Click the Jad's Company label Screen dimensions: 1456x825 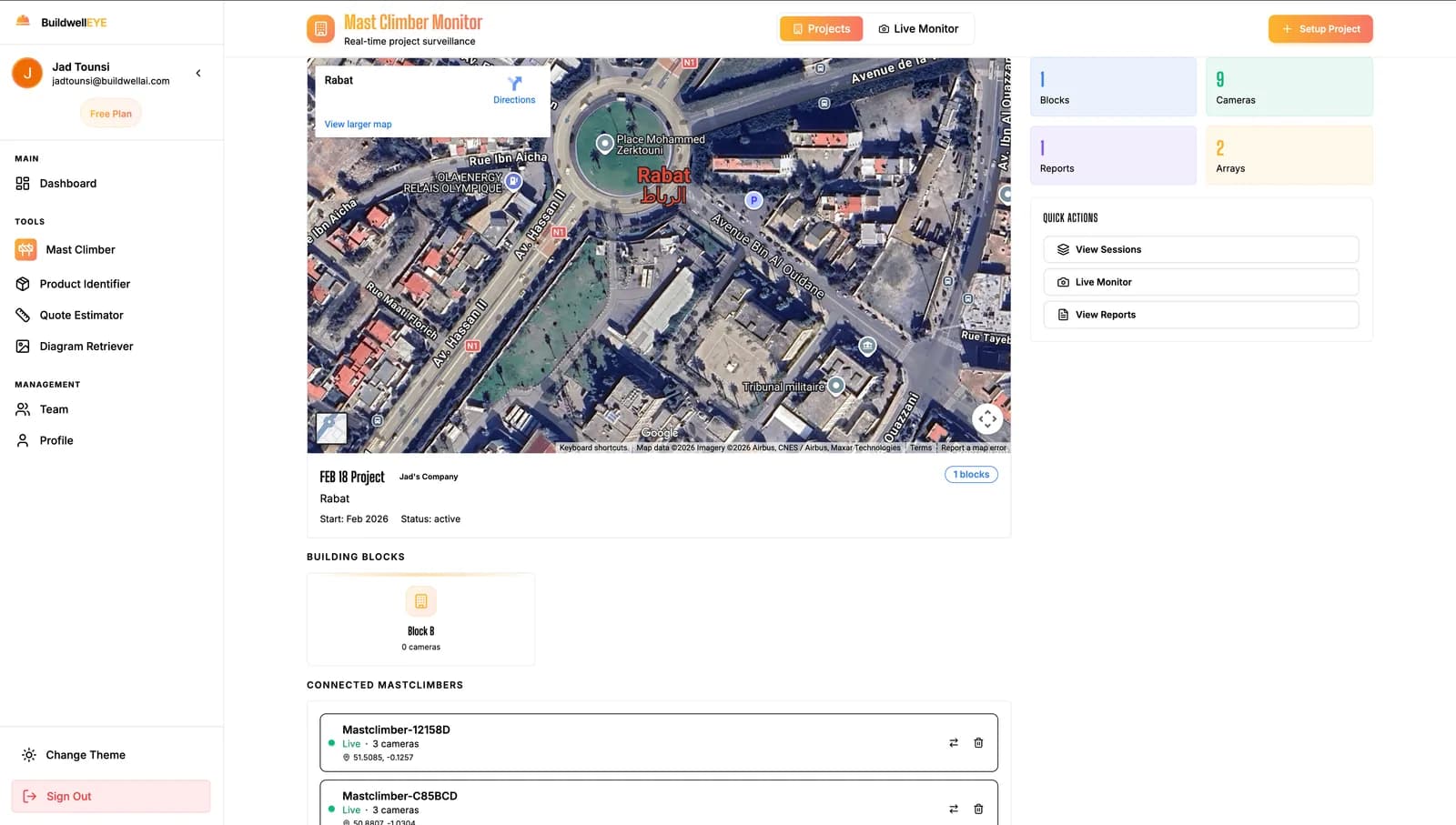pos(429,477)
